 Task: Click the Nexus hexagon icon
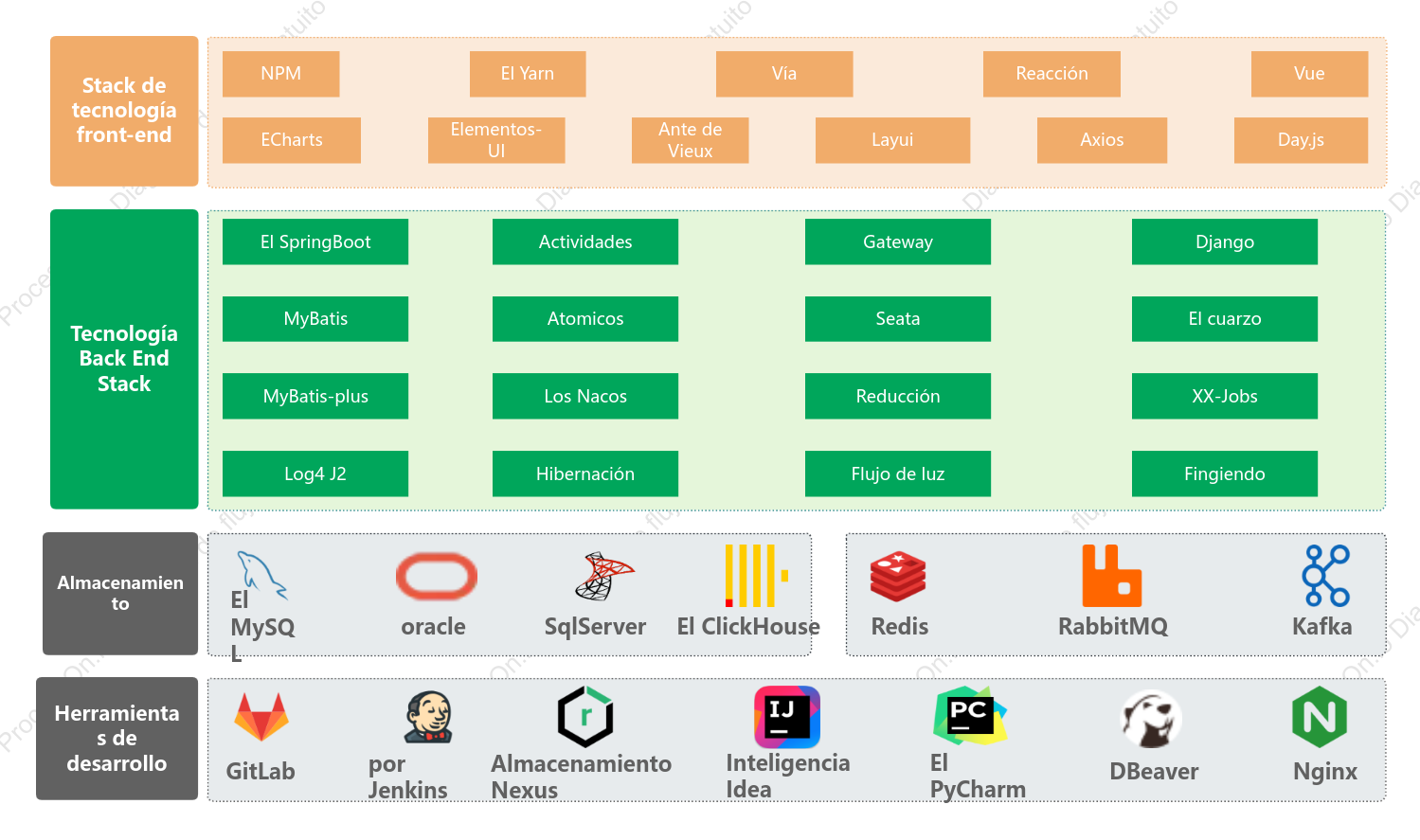pyautogui.click(x=585, y=717)
